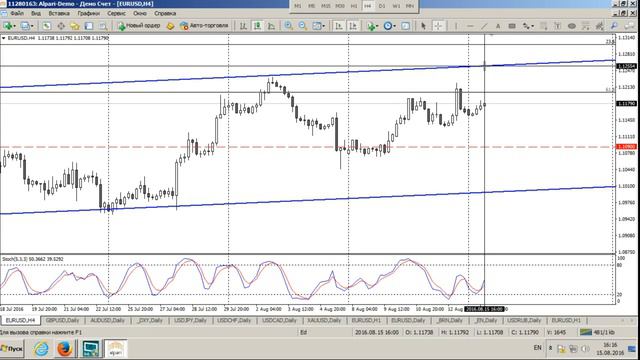Screen dimensions: 640x360
Task: Open MetaEditor yellow diamond icon
Action: point(170,26)
